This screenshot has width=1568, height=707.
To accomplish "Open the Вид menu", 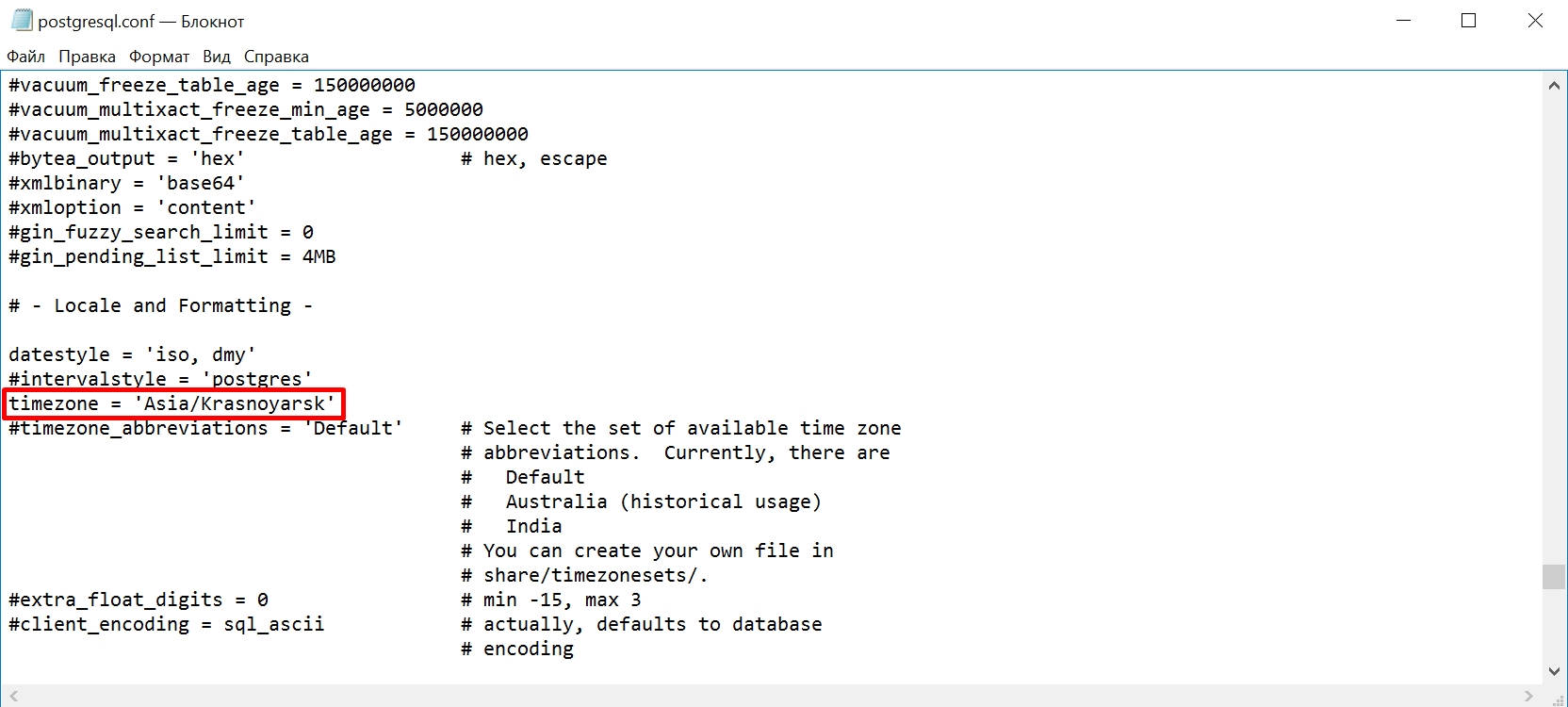I will 217,57.
